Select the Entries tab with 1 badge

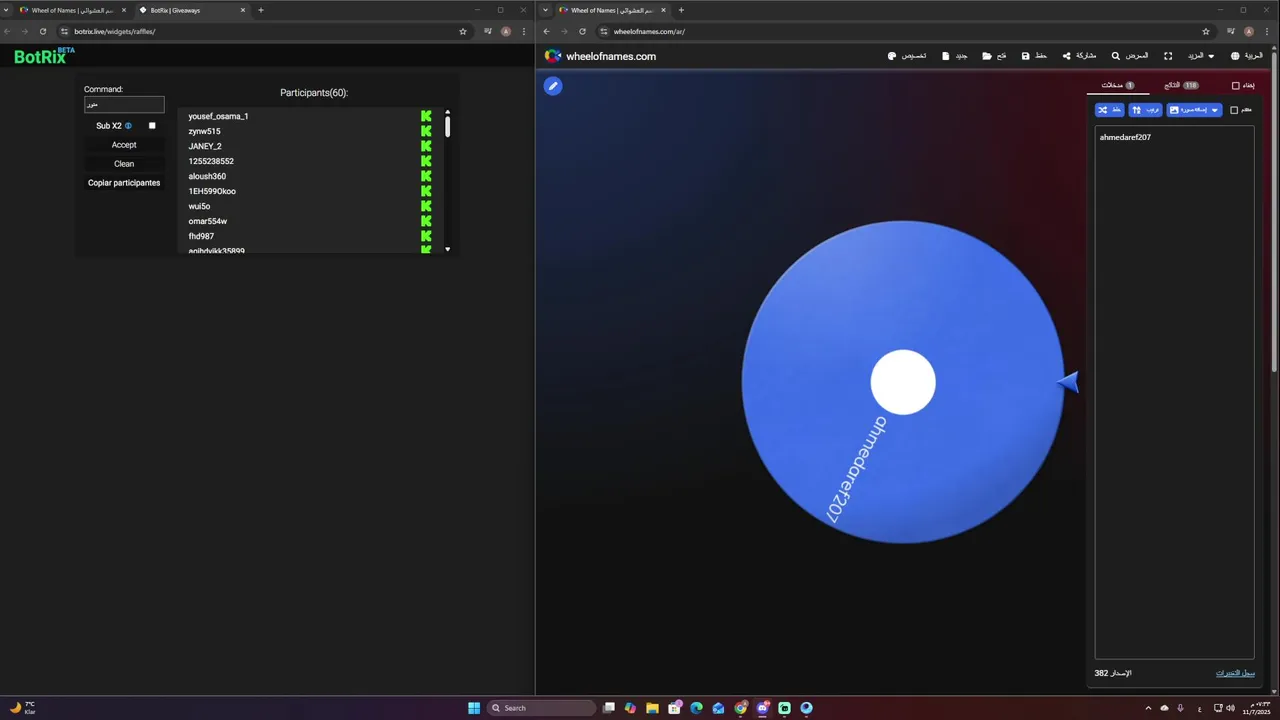tap(1118, 86)
